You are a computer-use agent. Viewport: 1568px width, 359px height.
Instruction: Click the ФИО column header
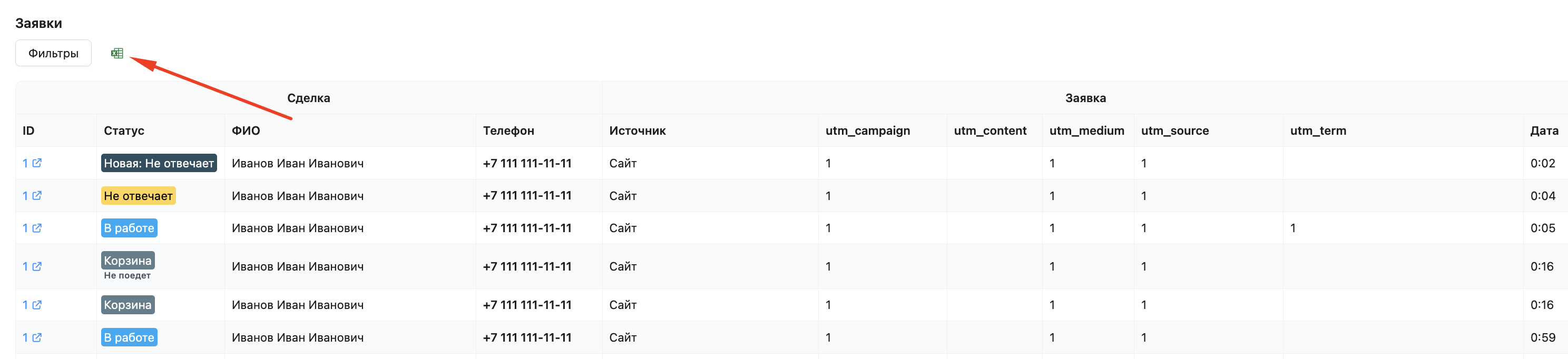246,131
